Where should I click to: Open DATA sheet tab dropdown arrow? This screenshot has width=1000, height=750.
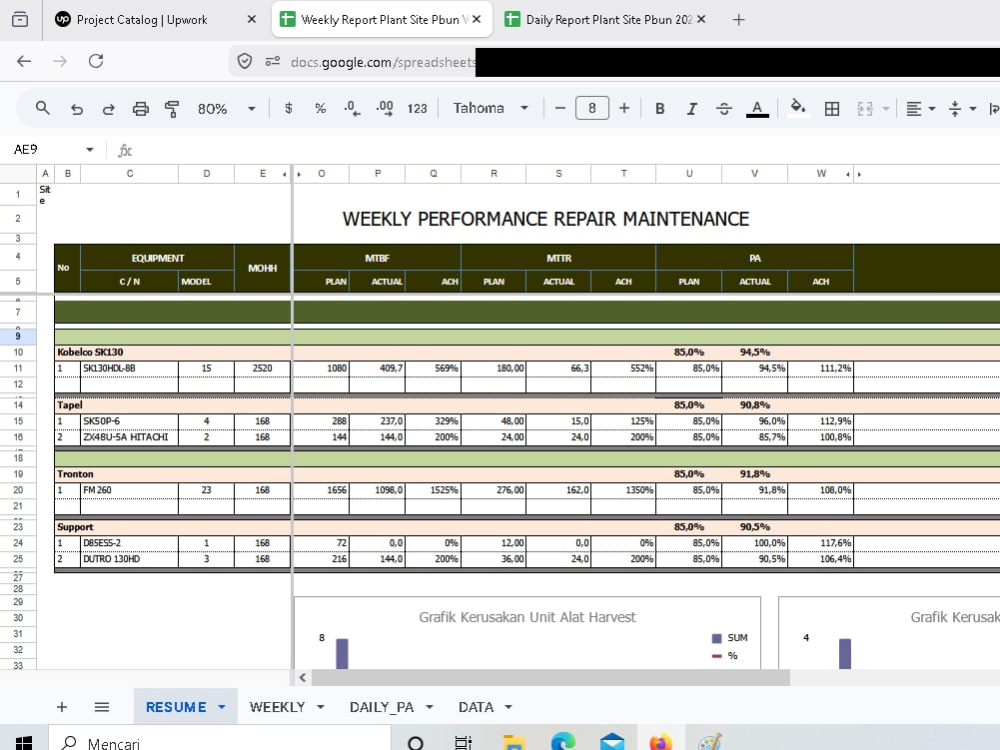(x=508, y=707)
